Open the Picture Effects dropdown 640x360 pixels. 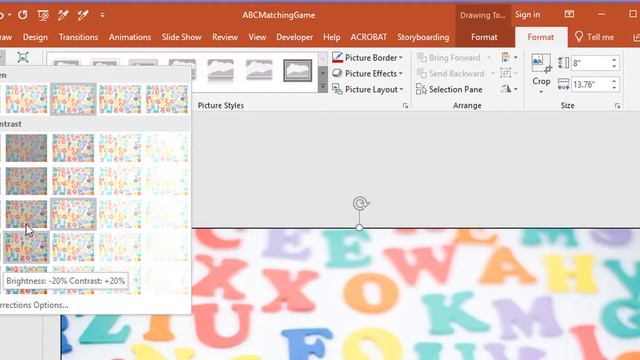tap(367, 73)
